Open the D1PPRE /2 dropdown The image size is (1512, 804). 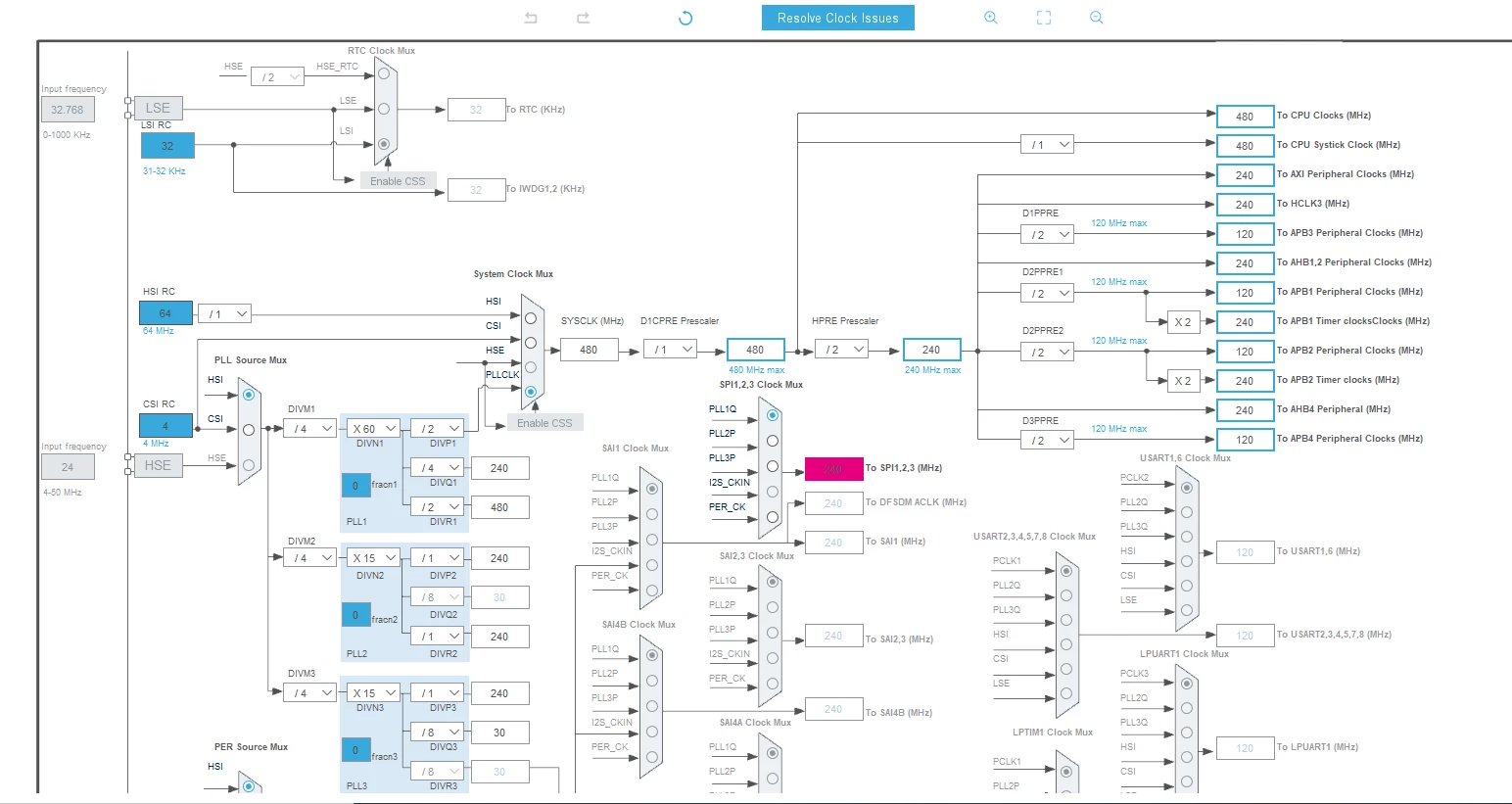1047,234
